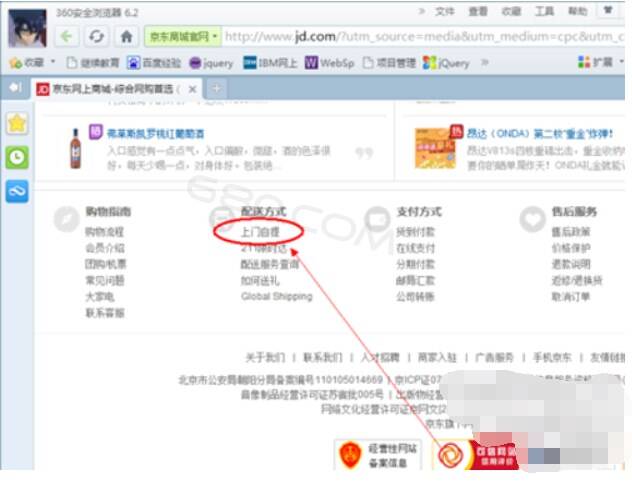Click the 经营性网站备案信息 badge

(x=378, y=455)
